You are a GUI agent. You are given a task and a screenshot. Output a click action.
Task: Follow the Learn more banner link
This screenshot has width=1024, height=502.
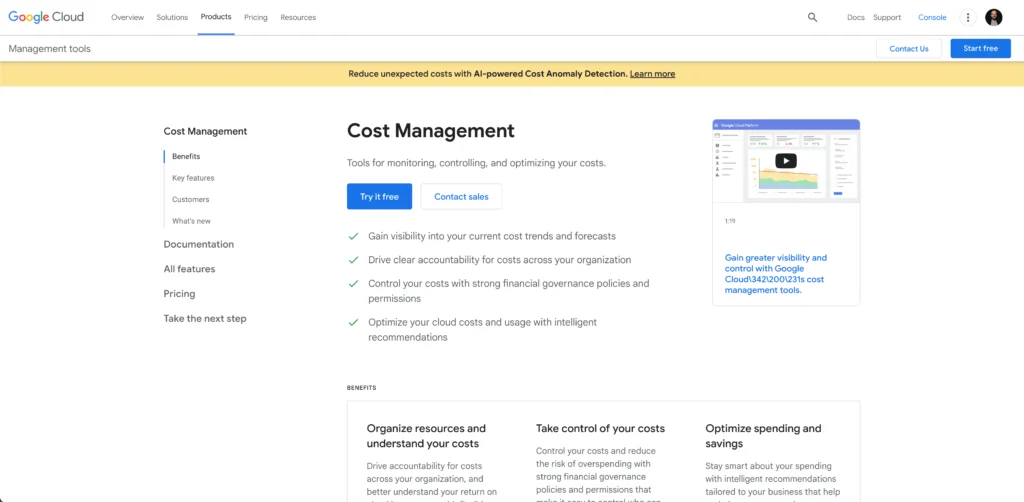pos(652,74)
